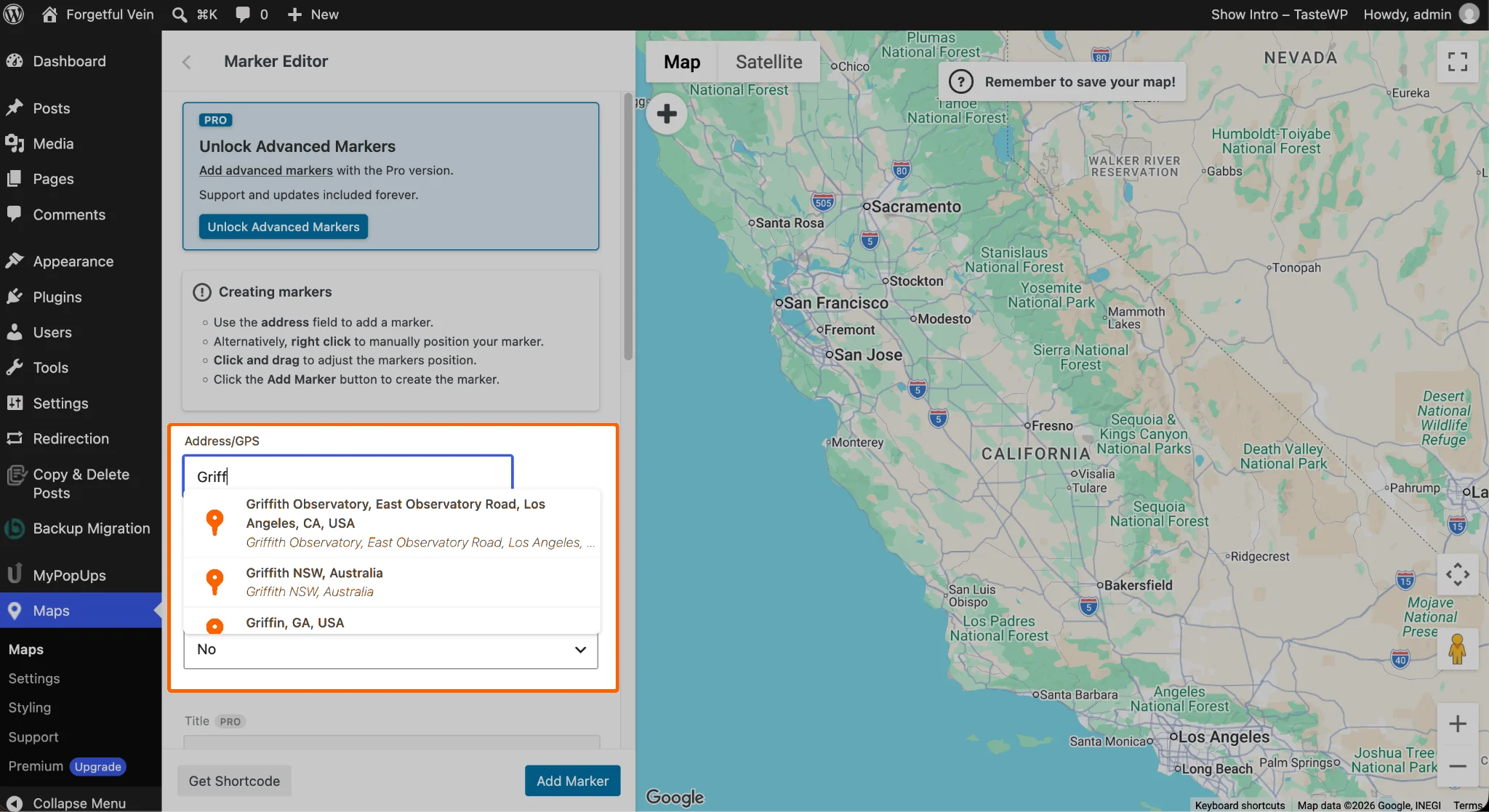Click 'Show Intro – TasteWP' in admin bar
Image resolution: width=1489 pixels, height=812 pixels.
[x=1280, y=15]
